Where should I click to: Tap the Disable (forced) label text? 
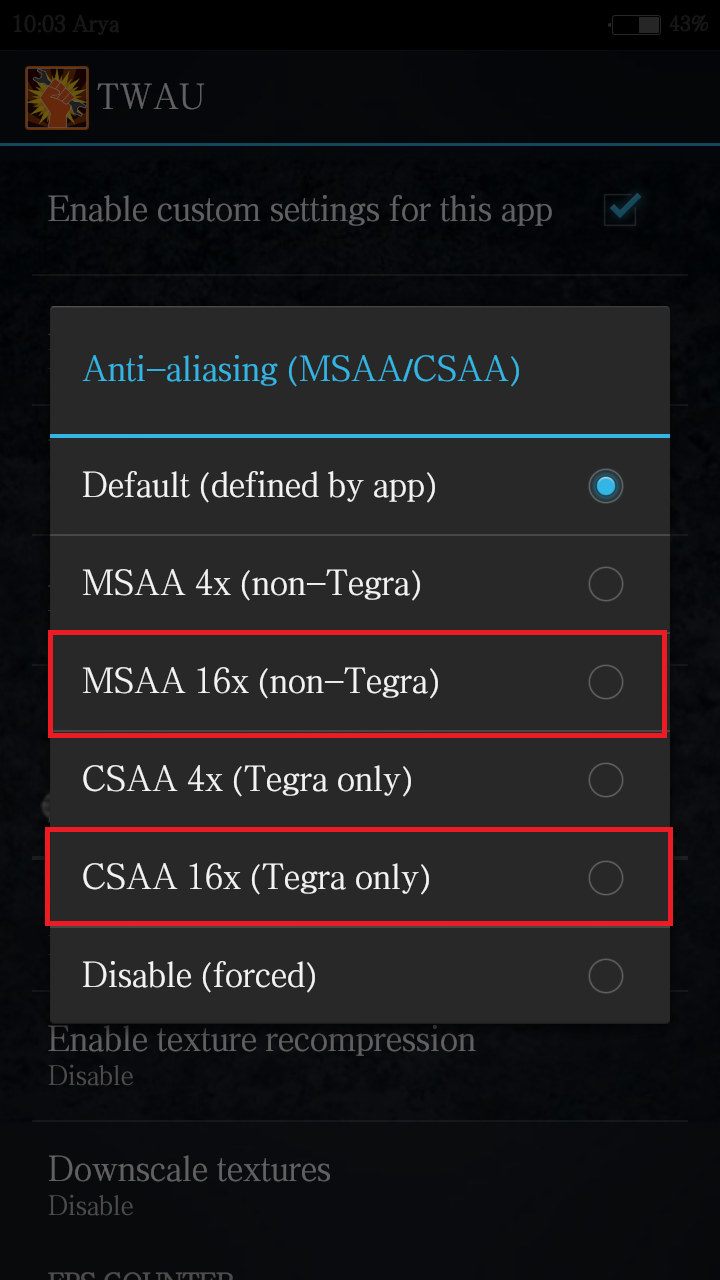tap(199, 976)
